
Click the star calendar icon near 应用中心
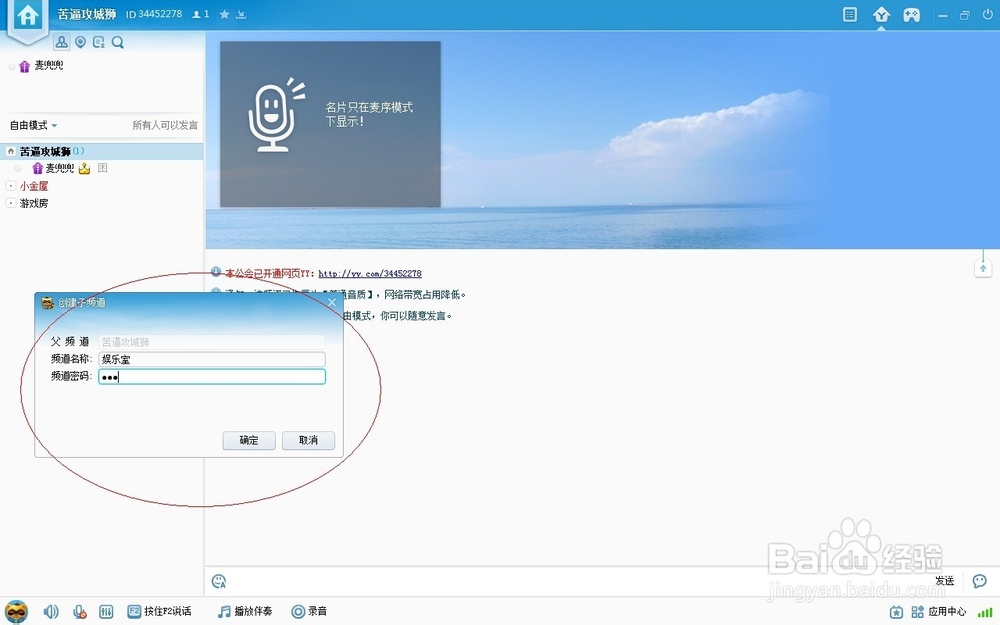point(896,612)
